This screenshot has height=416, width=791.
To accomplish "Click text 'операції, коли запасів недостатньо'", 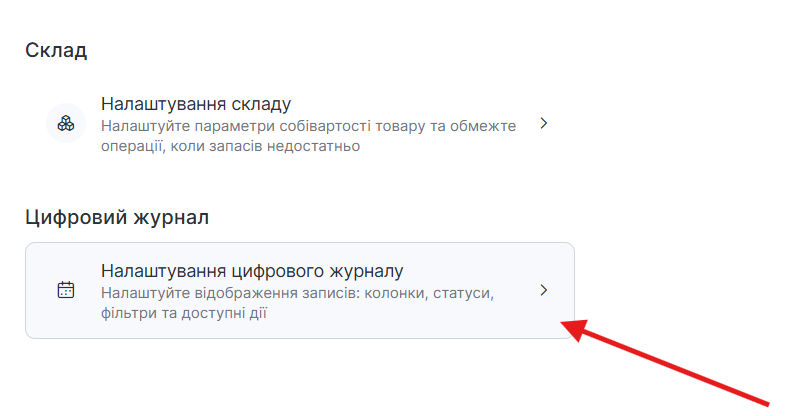I will pos(230,146).
